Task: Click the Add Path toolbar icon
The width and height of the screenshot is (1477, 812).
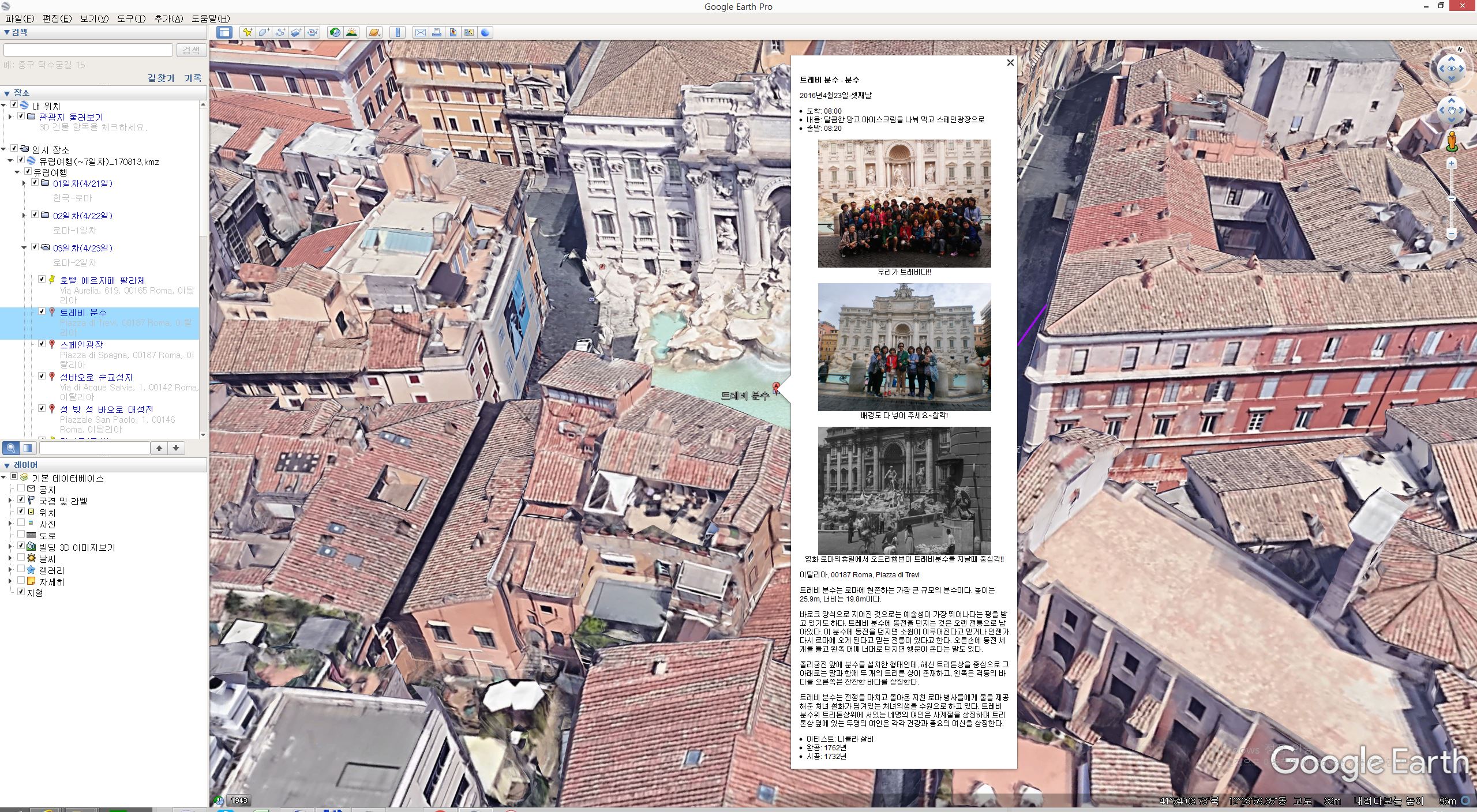Action: [280, 32]
